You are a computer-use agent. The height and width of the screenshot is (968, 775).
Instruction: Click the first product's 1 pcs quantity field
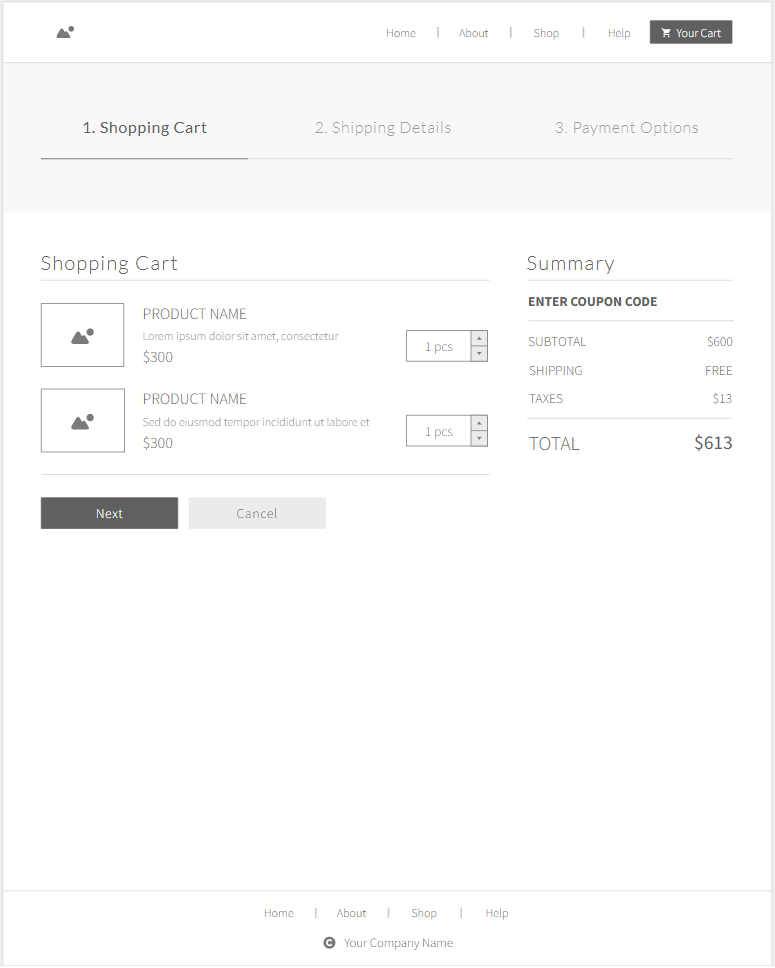point(438,346)
